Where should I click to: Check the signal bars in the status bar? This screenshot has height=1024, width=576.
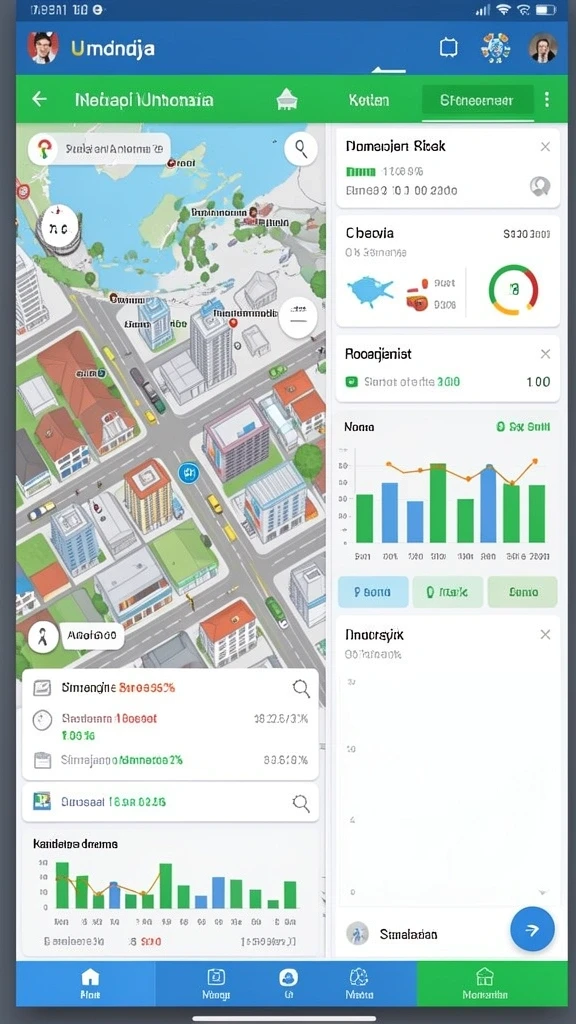pos(483,10)
